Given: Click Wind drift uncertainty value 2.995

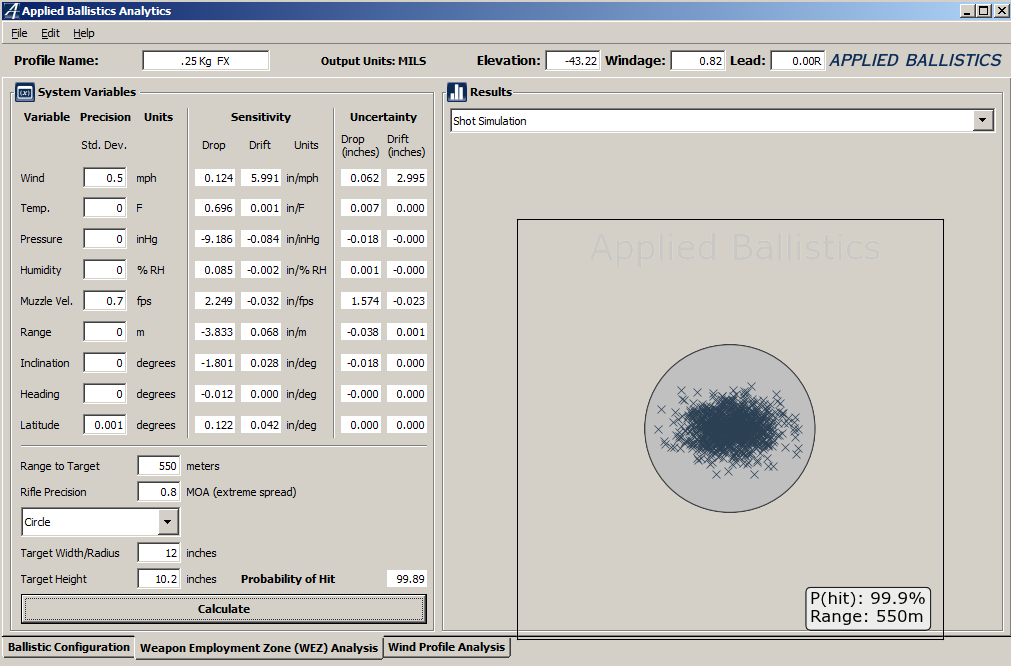Looking at the screenshot, I should pyautogui.click(x=407, y=178).
